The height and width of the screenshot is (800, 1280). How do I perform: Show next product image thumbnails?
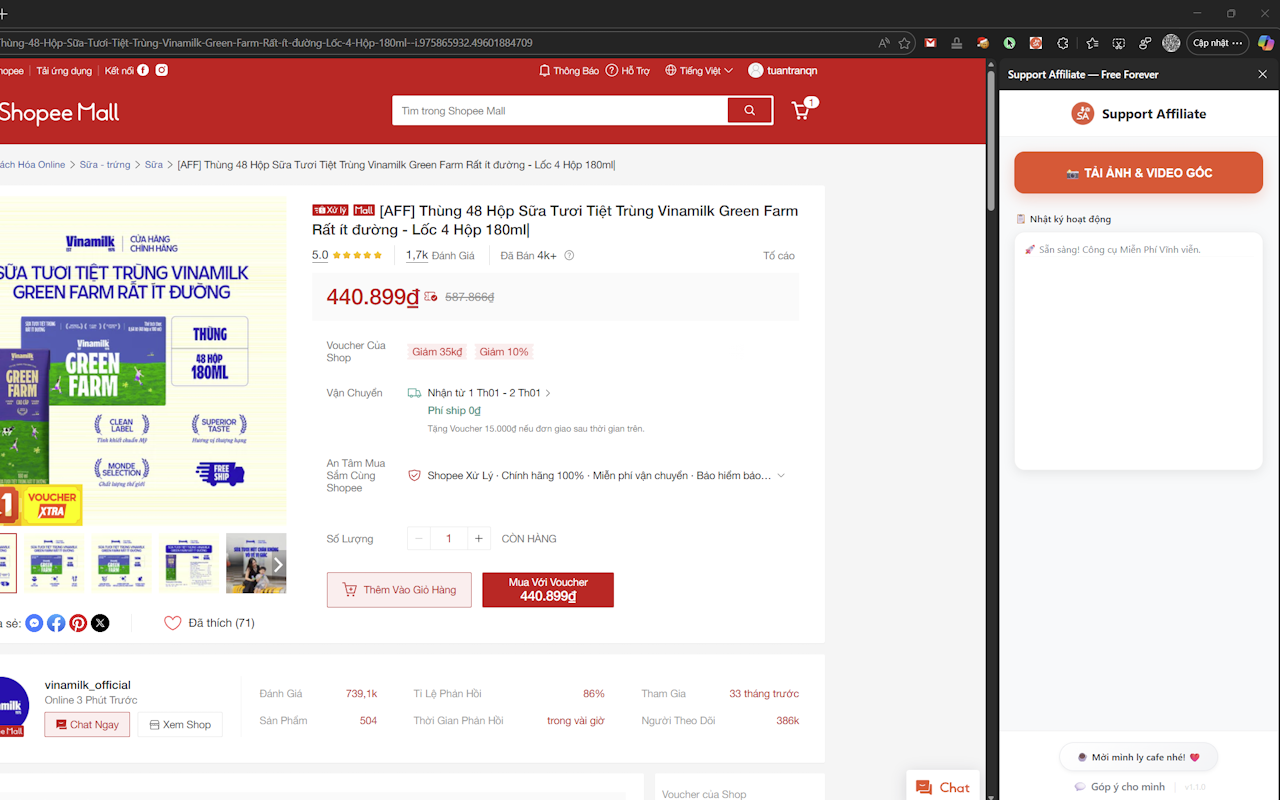point(278,564)
